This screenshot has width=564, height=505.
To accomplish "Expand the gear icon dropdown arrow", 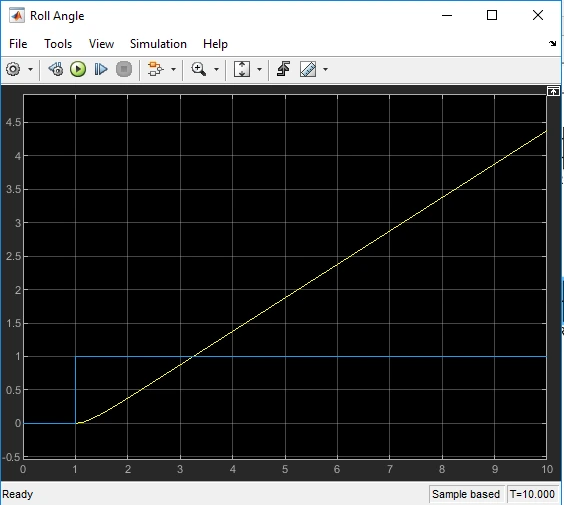I will pyautogui.click(x=31, y=69).
